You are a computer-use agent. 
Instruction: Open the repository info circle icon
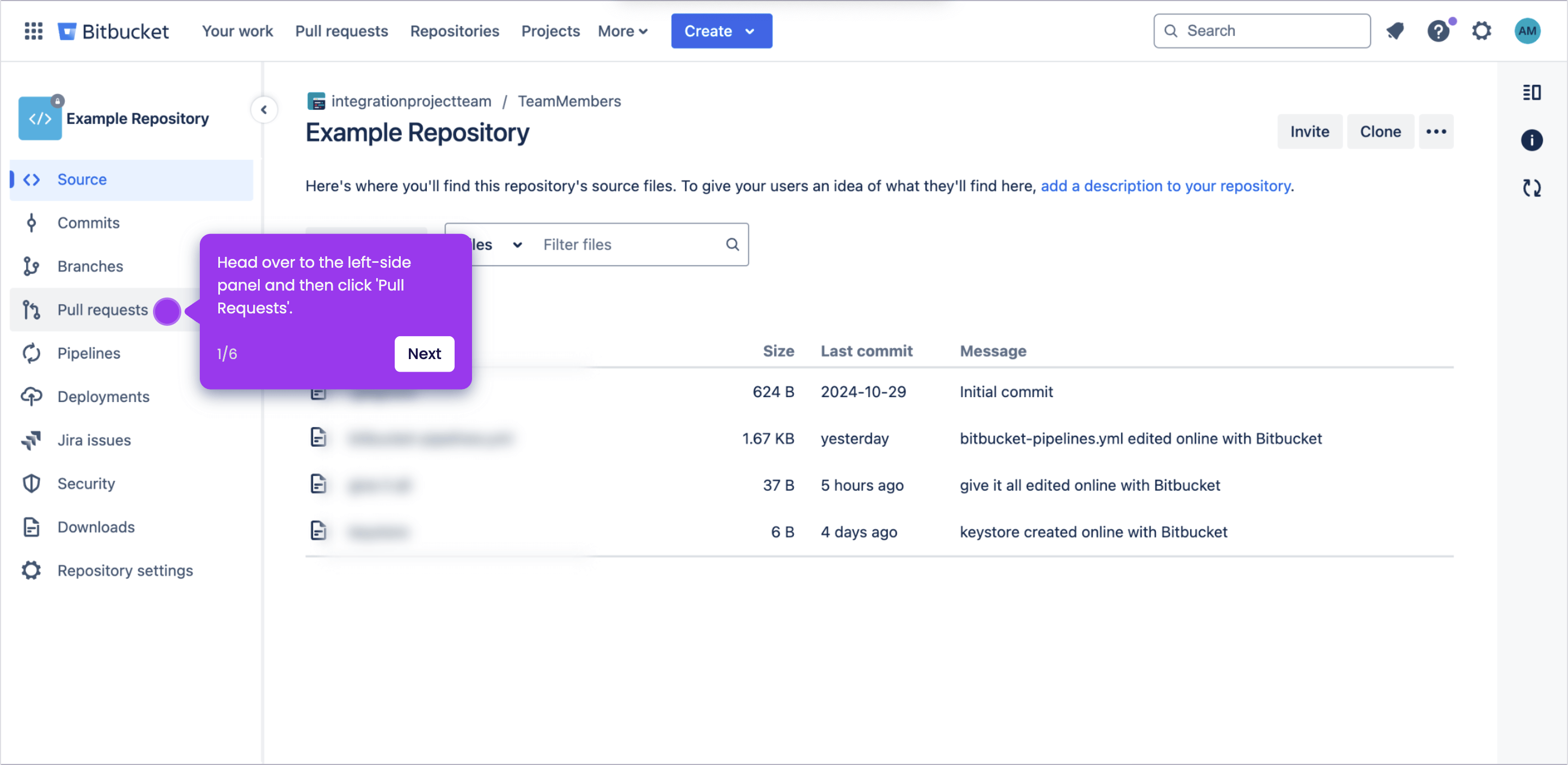(x=1532, y=140)
